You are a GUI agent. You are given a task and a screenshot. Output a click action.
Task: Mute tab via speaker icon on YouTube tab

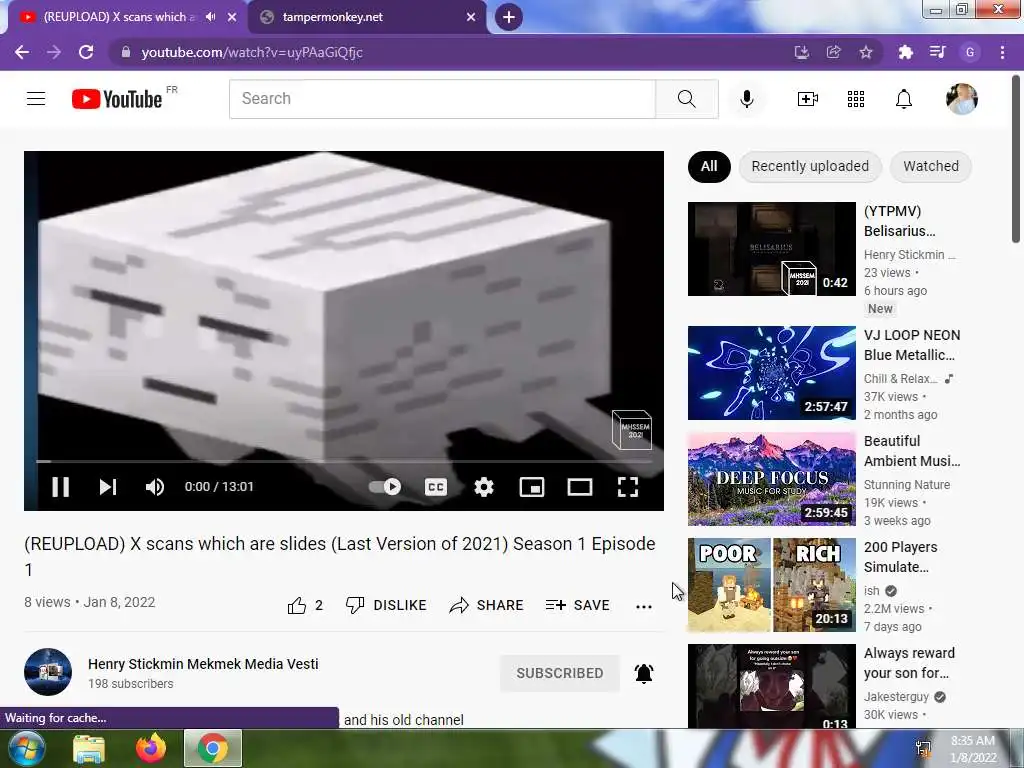210,17
